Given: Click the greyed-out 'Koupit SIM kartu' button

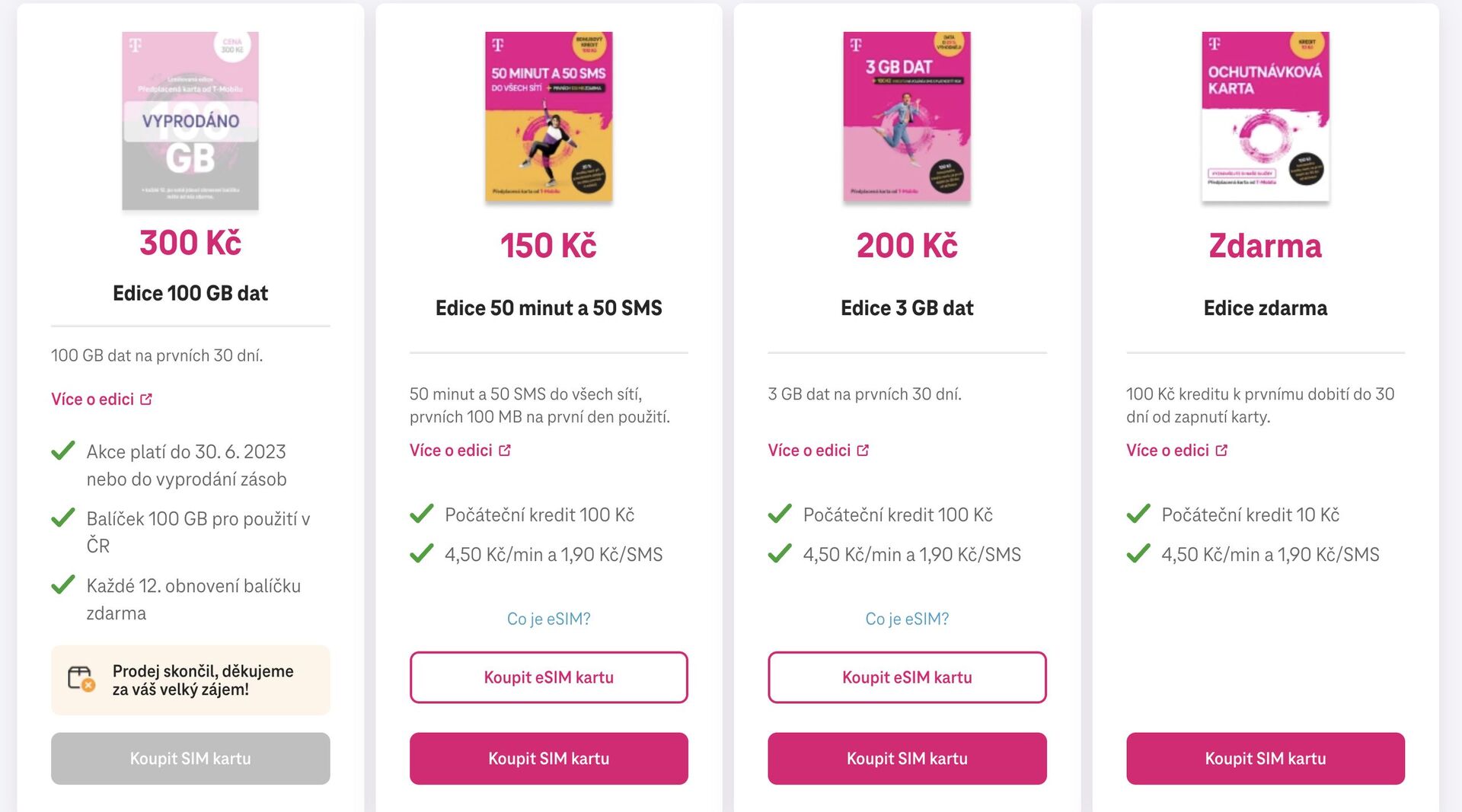Looking at the screenshot, I should click(x=190, y=758).
